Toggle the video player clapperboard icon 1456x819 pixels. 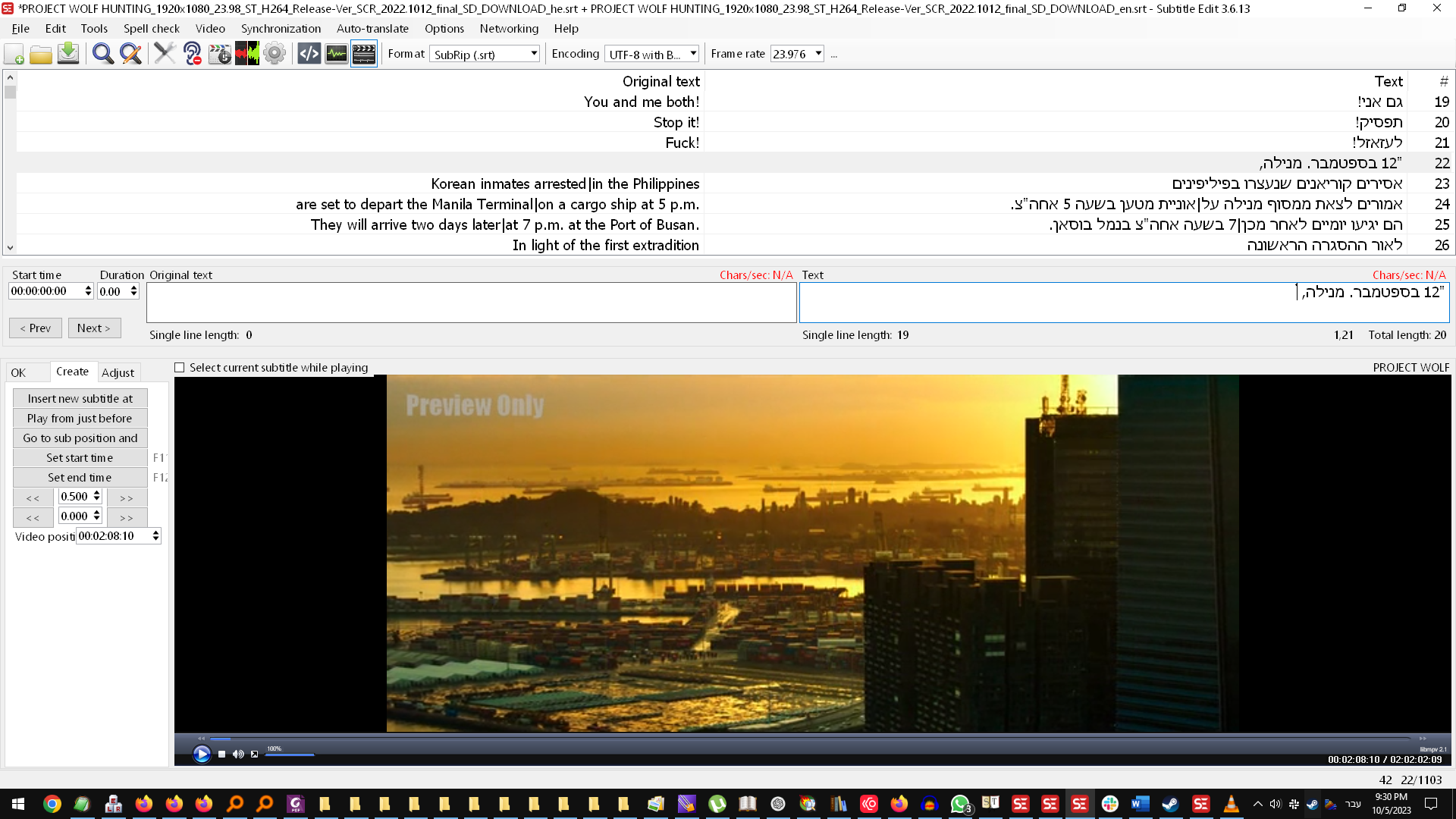364,54
